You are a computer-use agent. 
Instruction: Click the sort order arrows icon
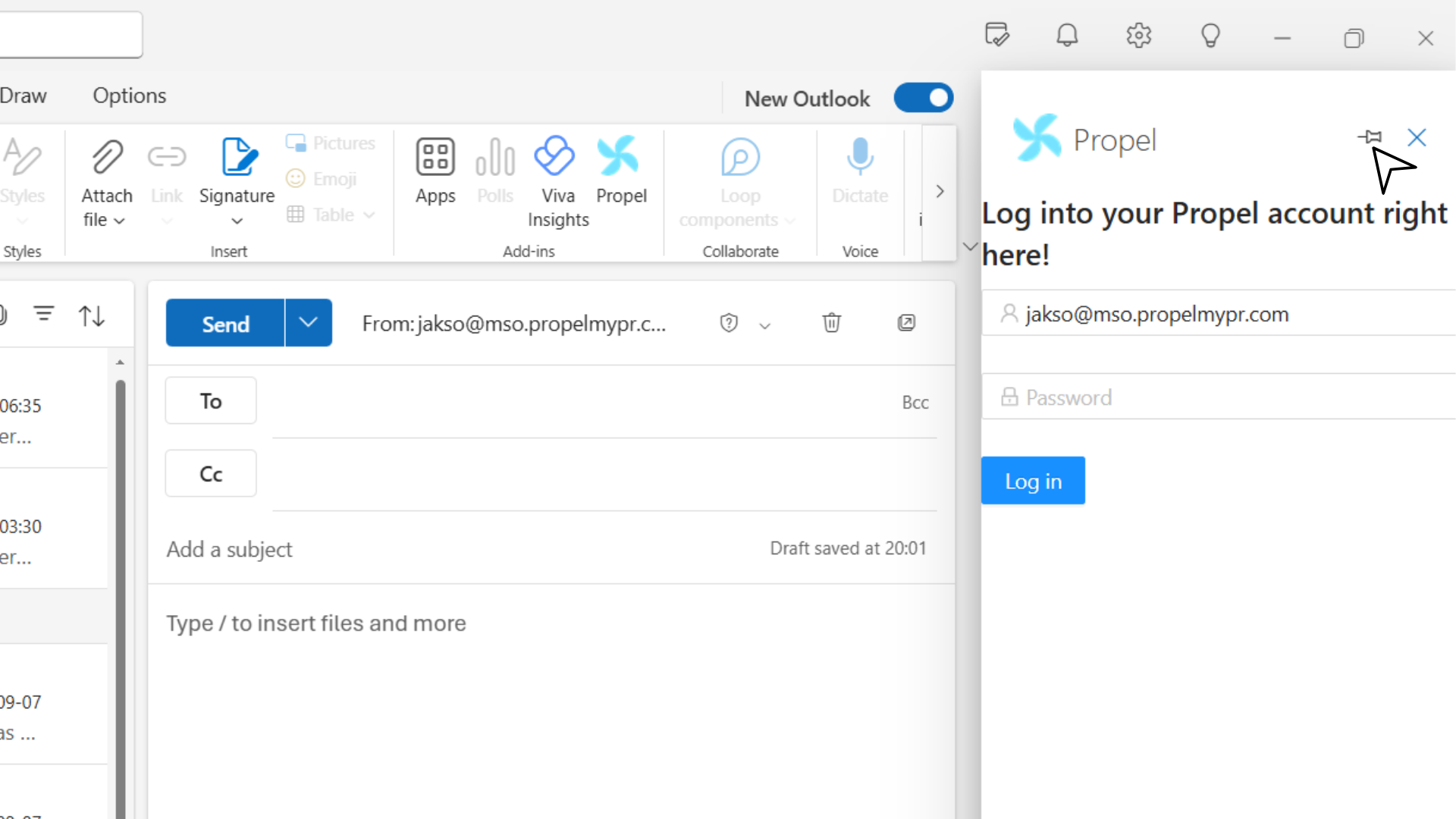[x=92, y=315]
